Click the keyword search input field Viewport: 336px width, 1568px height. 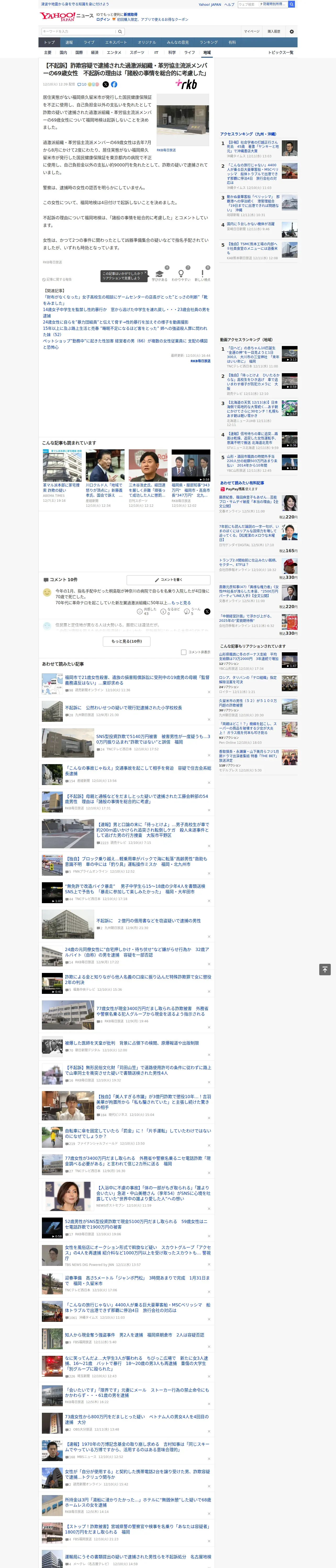coord(78,32)
